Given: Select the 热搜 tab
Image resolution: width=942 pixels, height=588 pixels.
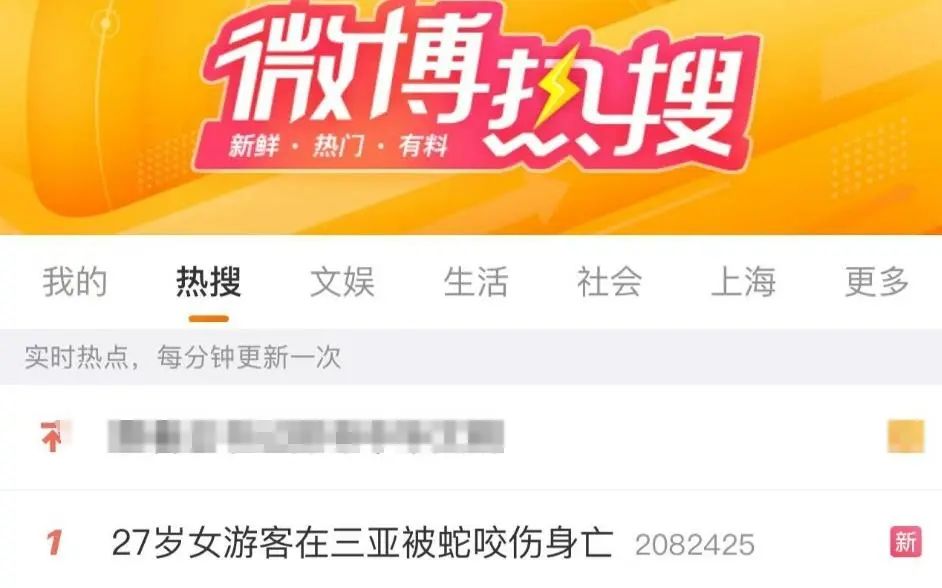Looking at the screenshot, I should pyautogui.click(x=208, y=282).
